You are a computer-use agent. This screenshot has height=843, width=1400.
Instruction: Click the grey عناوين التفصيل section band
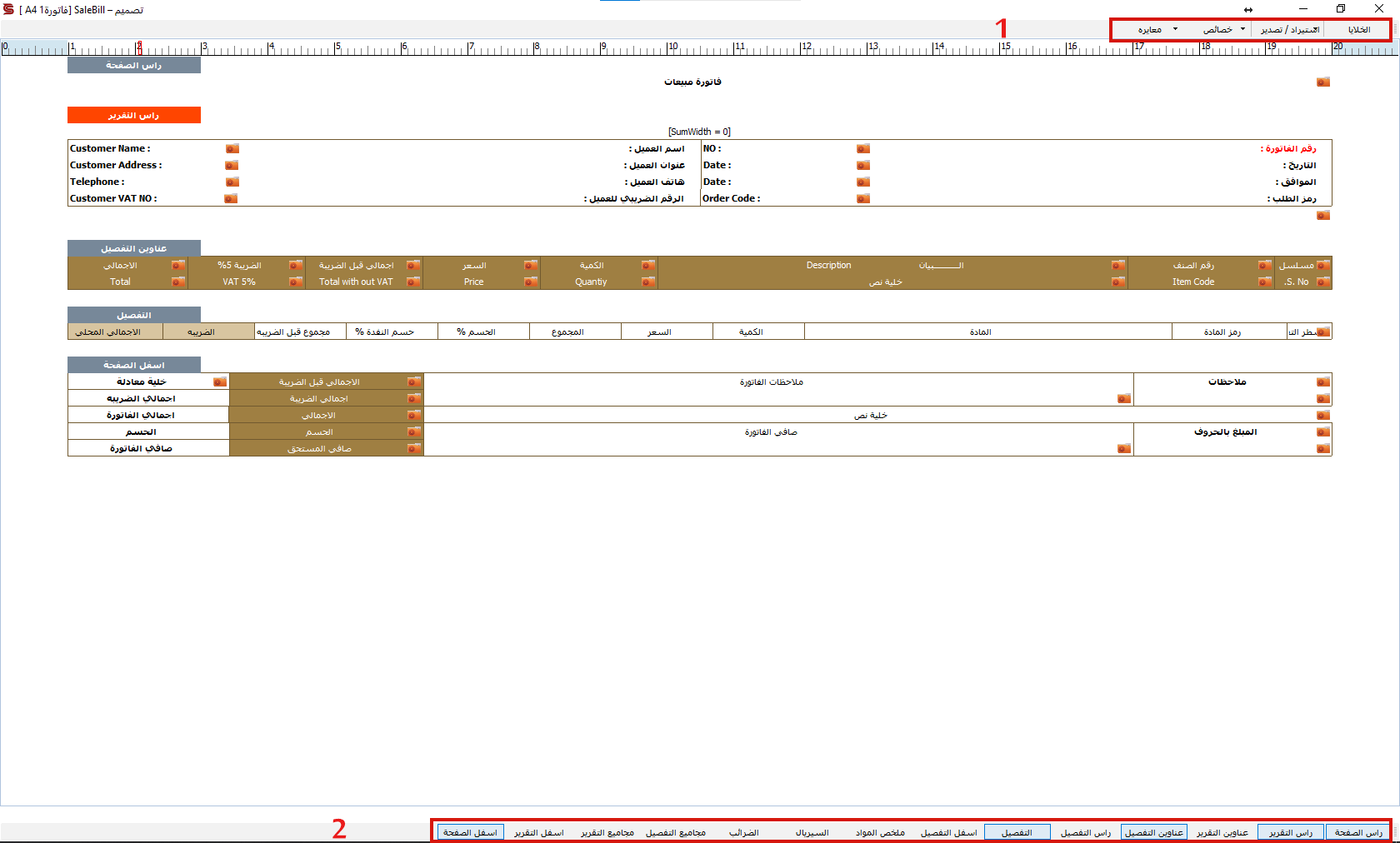[134, 248]
